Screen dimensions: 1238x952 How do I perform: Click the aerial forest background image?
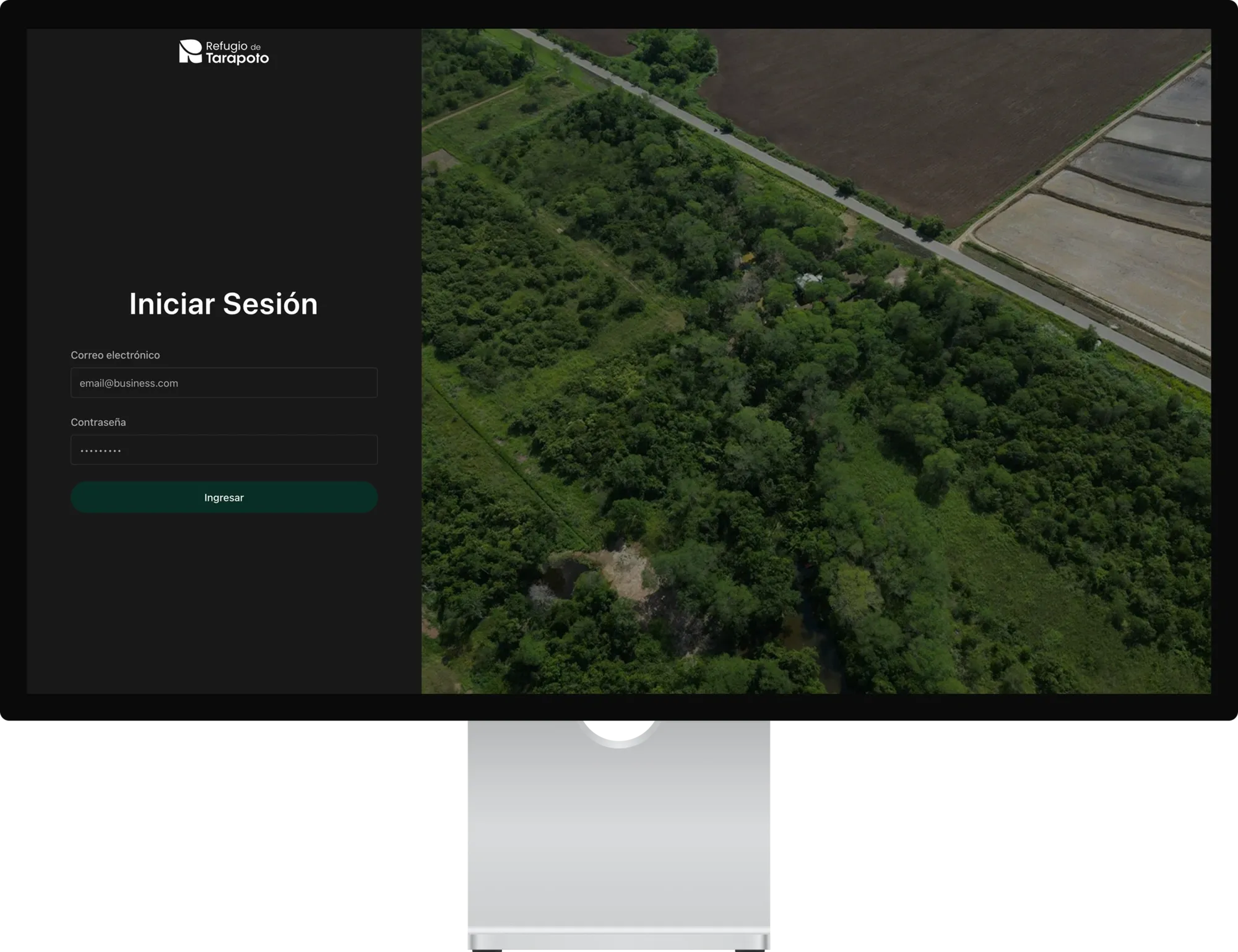(x=816, y=361)
